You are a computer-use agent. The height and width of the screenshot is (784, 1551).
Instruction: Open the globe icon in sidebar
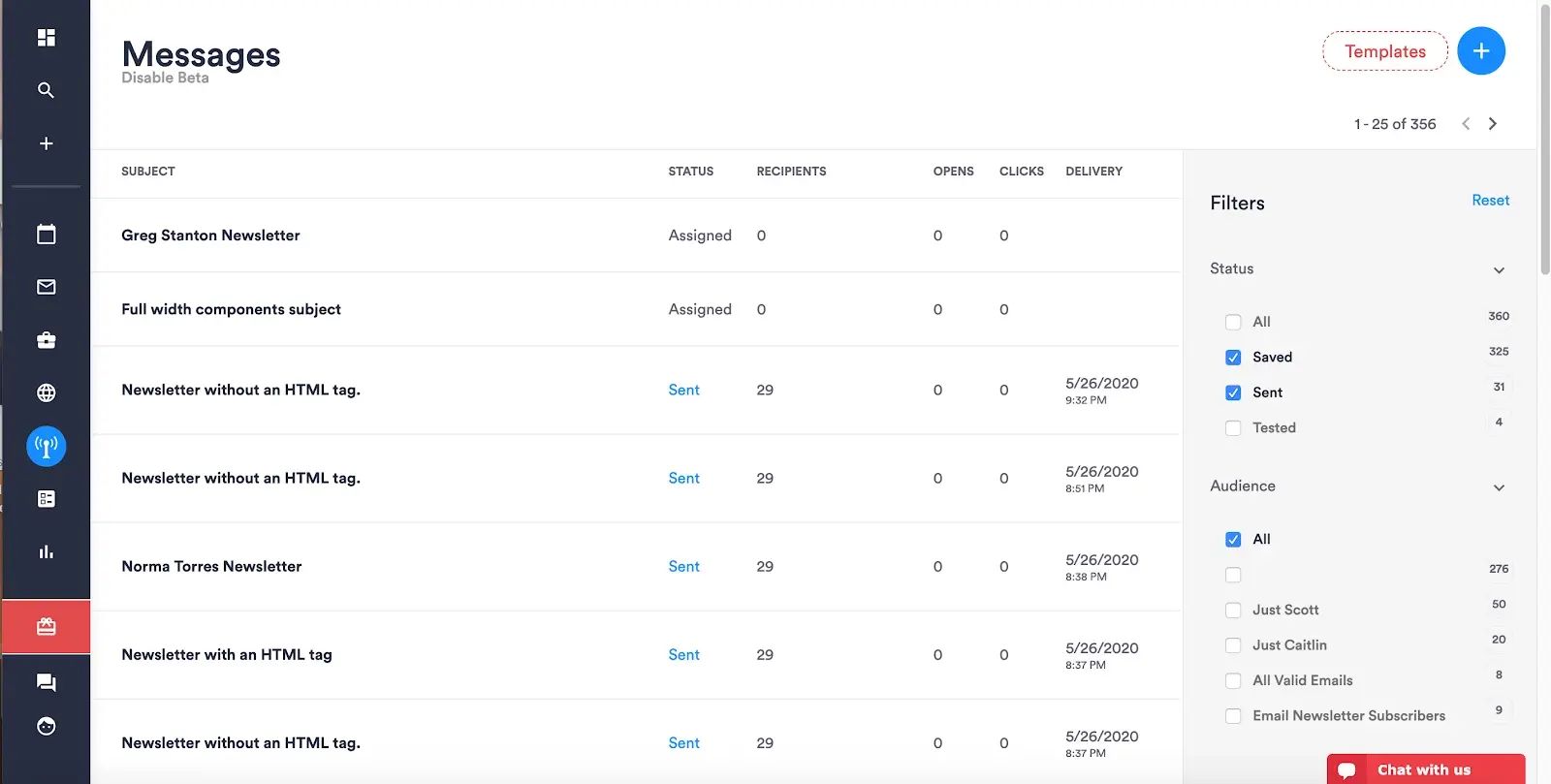click(46, 392)
